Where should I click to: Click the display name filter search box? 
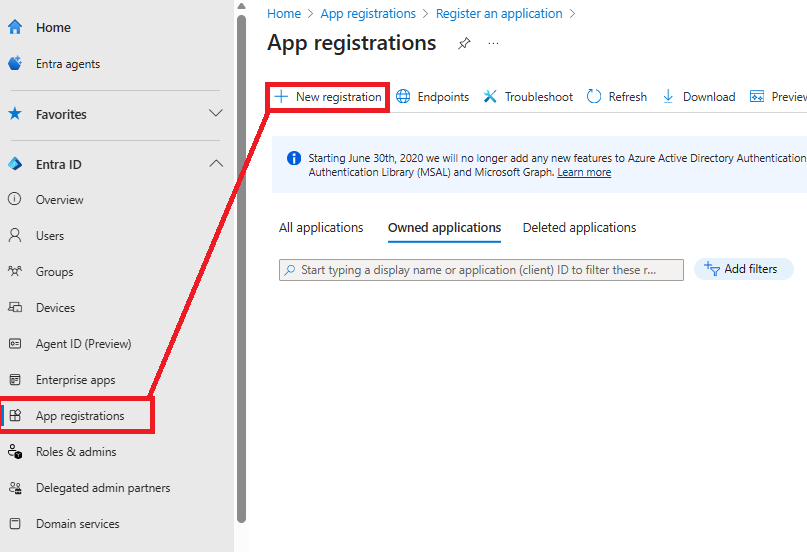click(x=481, y=270)
